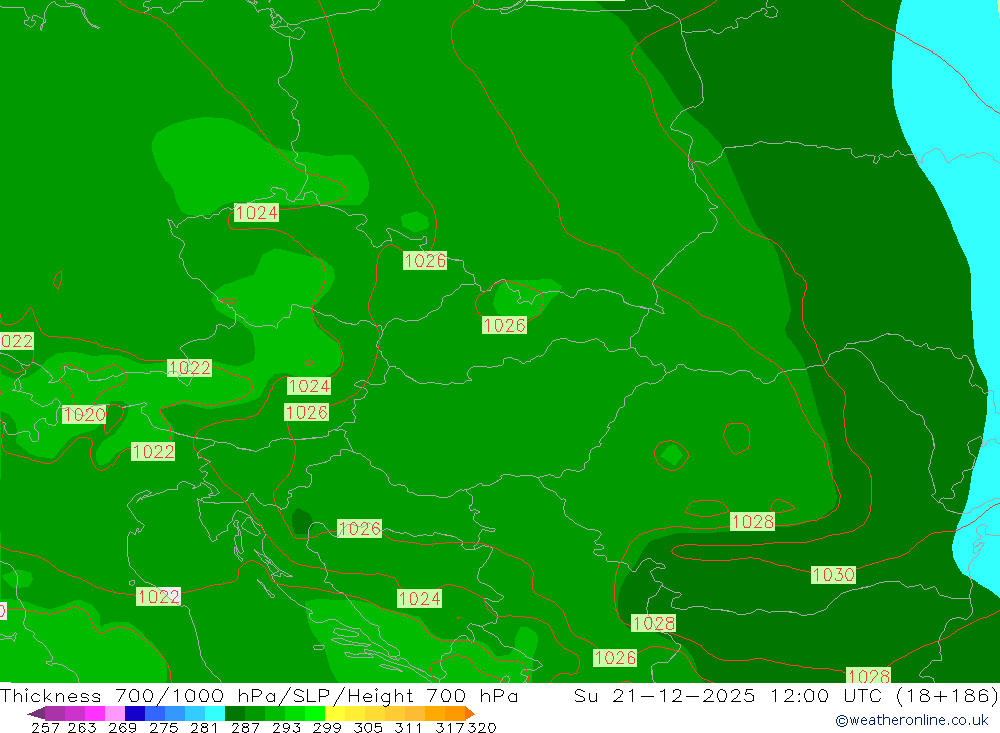
Task: Select the cyan legend swatch
Action: tap(215, 713)
